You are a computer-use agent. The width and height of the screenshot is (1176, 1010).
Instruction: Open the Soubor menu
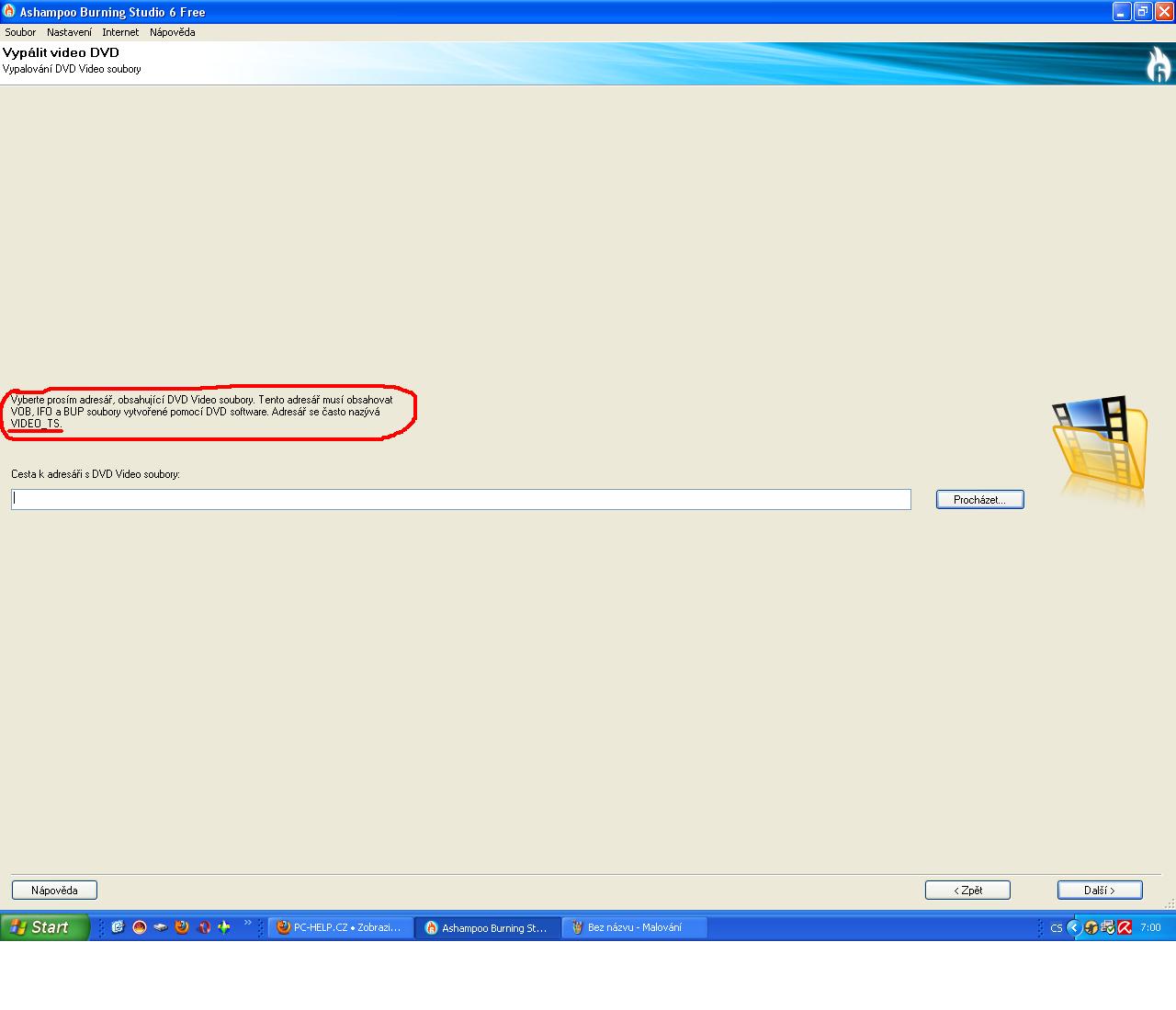click(20, 32)
